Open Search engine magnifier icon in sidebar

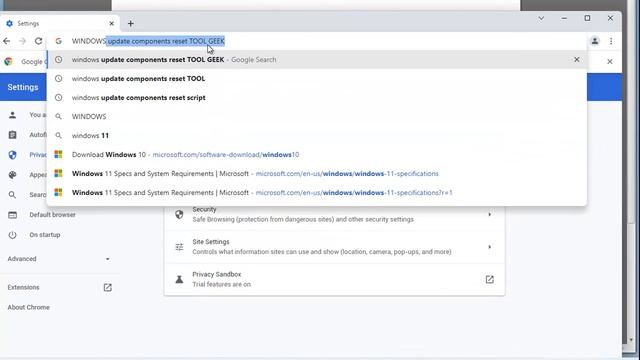(12, 195)
